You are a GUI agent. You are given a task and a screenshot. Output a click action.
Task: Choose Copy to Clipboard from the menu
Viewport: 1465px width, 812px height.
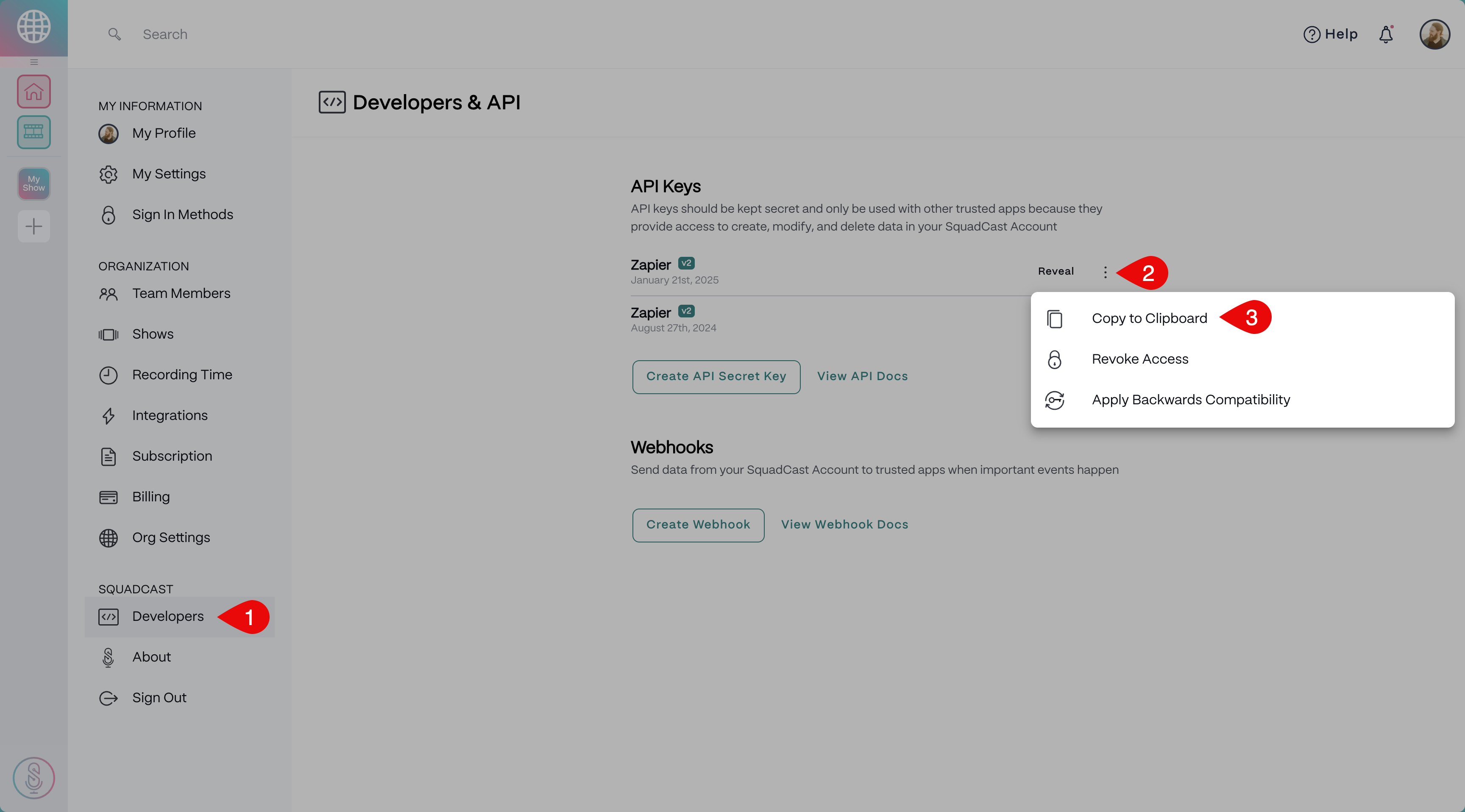click(x=1149, y=318)
